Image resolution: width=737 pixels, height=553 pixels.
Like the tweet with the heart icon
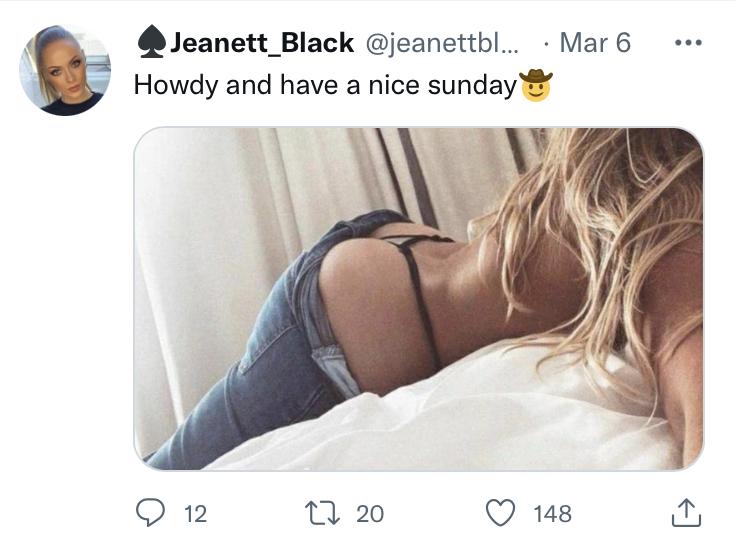pos(500,513)
